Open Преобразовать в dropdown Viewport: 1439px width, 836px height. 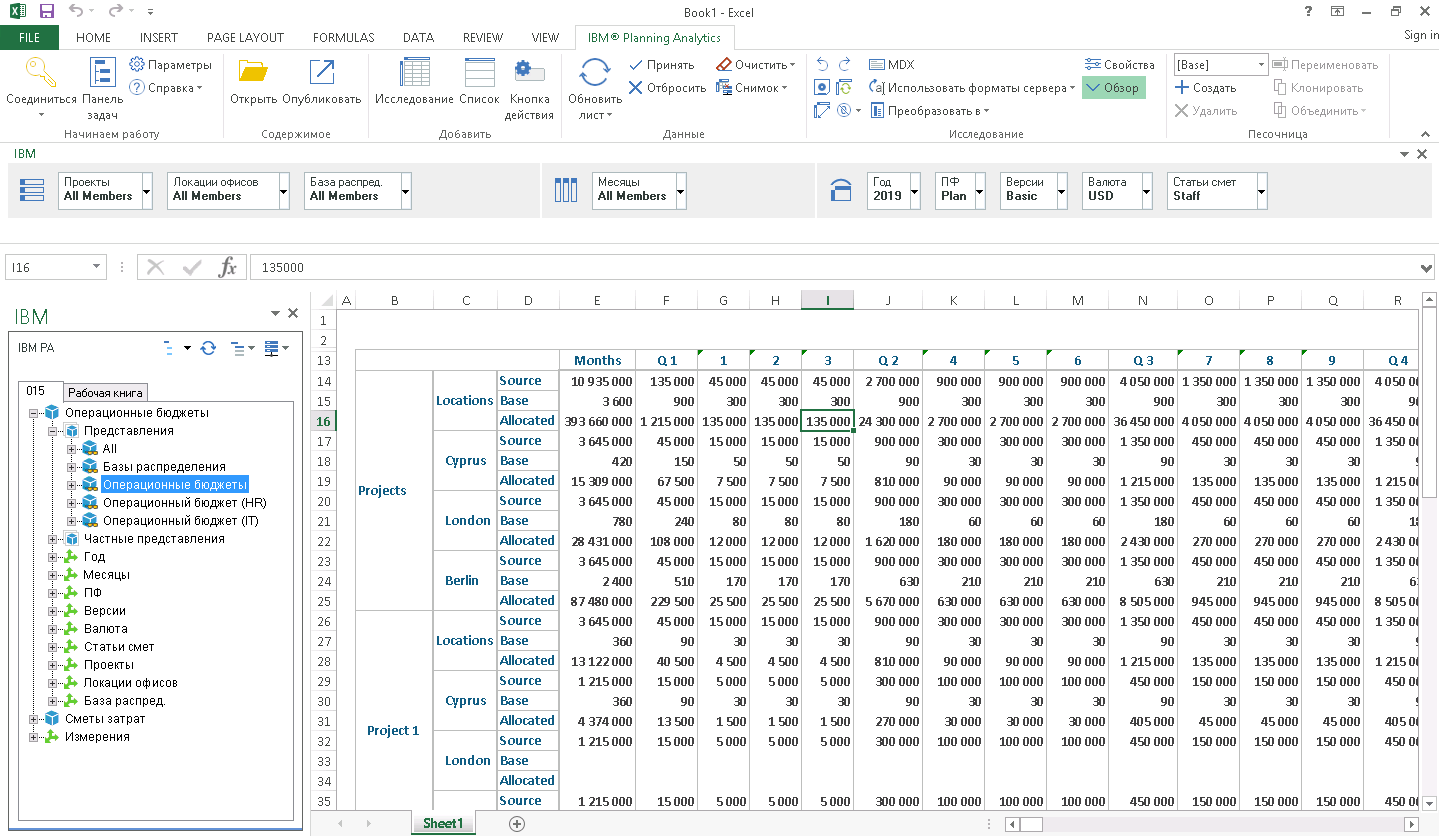coord(929,111)
